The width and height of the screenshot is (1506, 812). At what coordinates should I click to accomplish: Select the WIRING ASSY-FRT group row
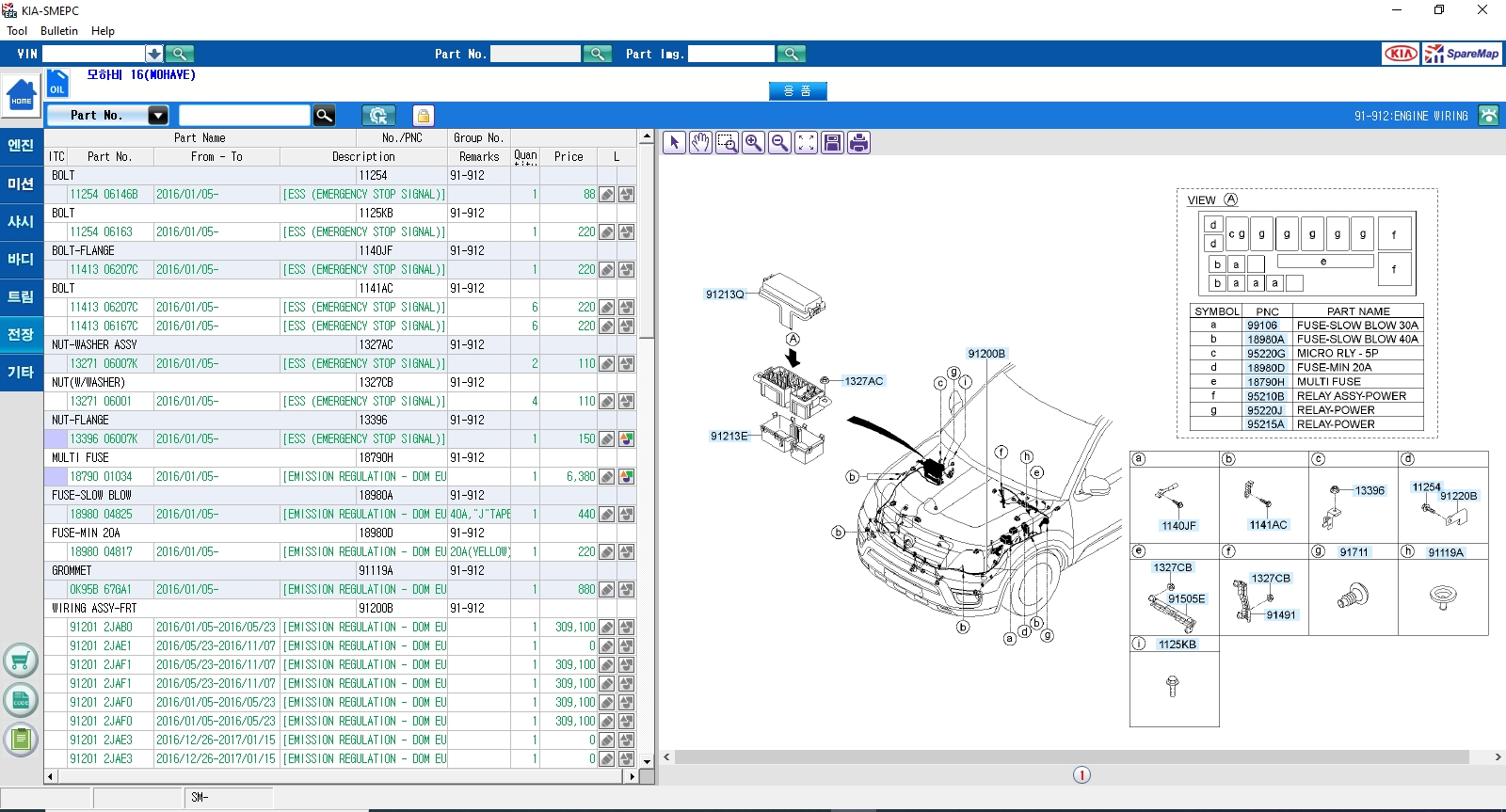340,609
